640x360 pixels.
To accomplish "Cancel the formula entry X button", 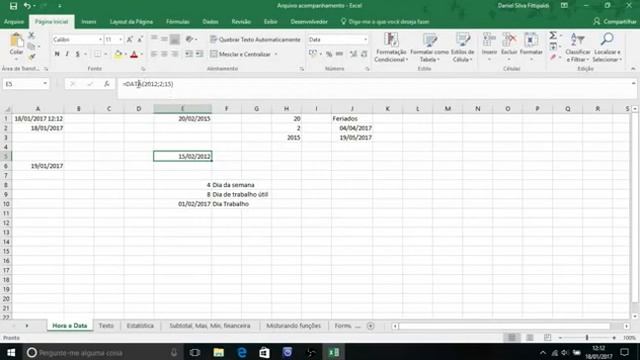I will click(73, 84).
